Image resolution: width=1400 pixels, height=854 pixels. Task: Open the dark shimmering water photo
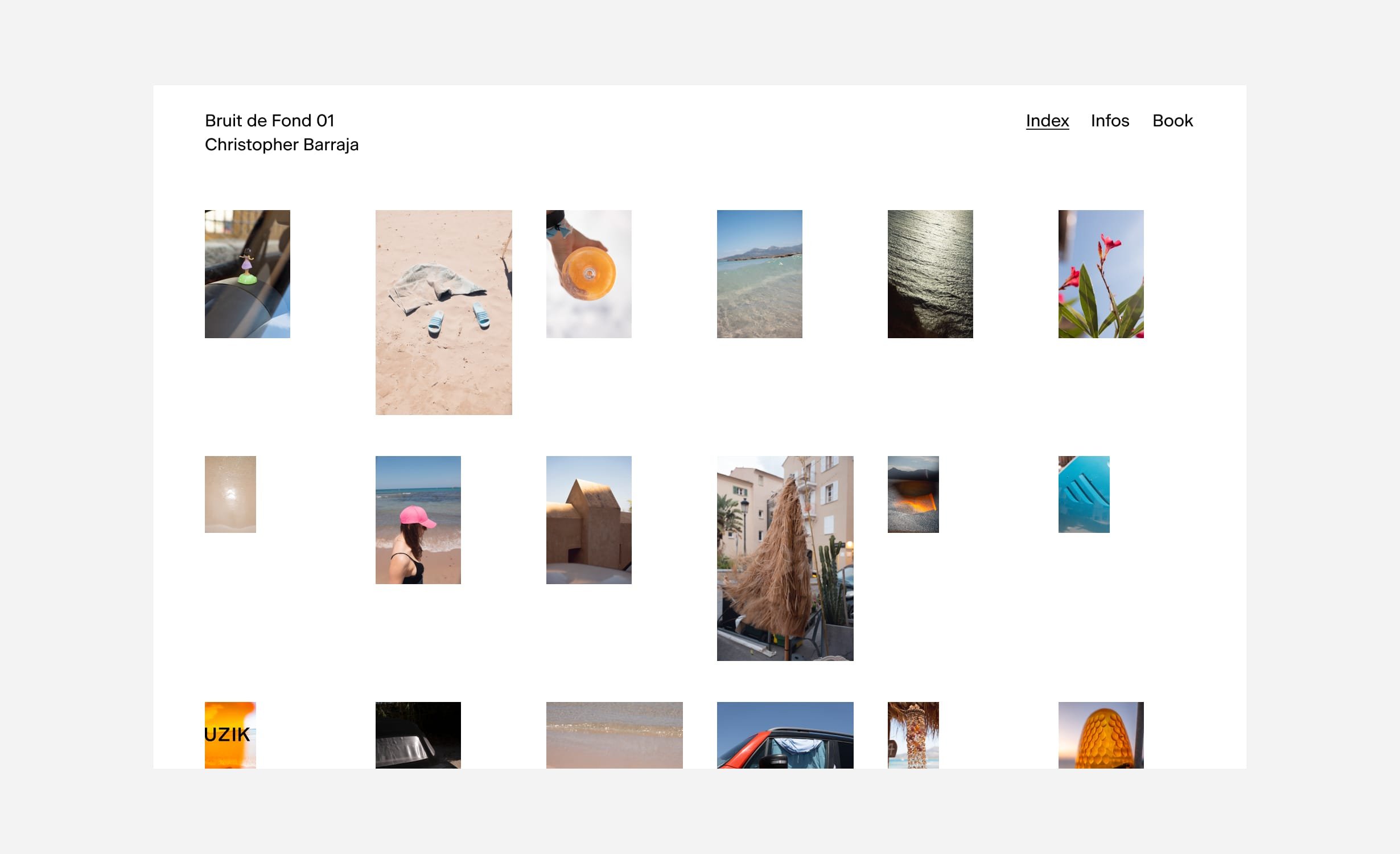930,274
